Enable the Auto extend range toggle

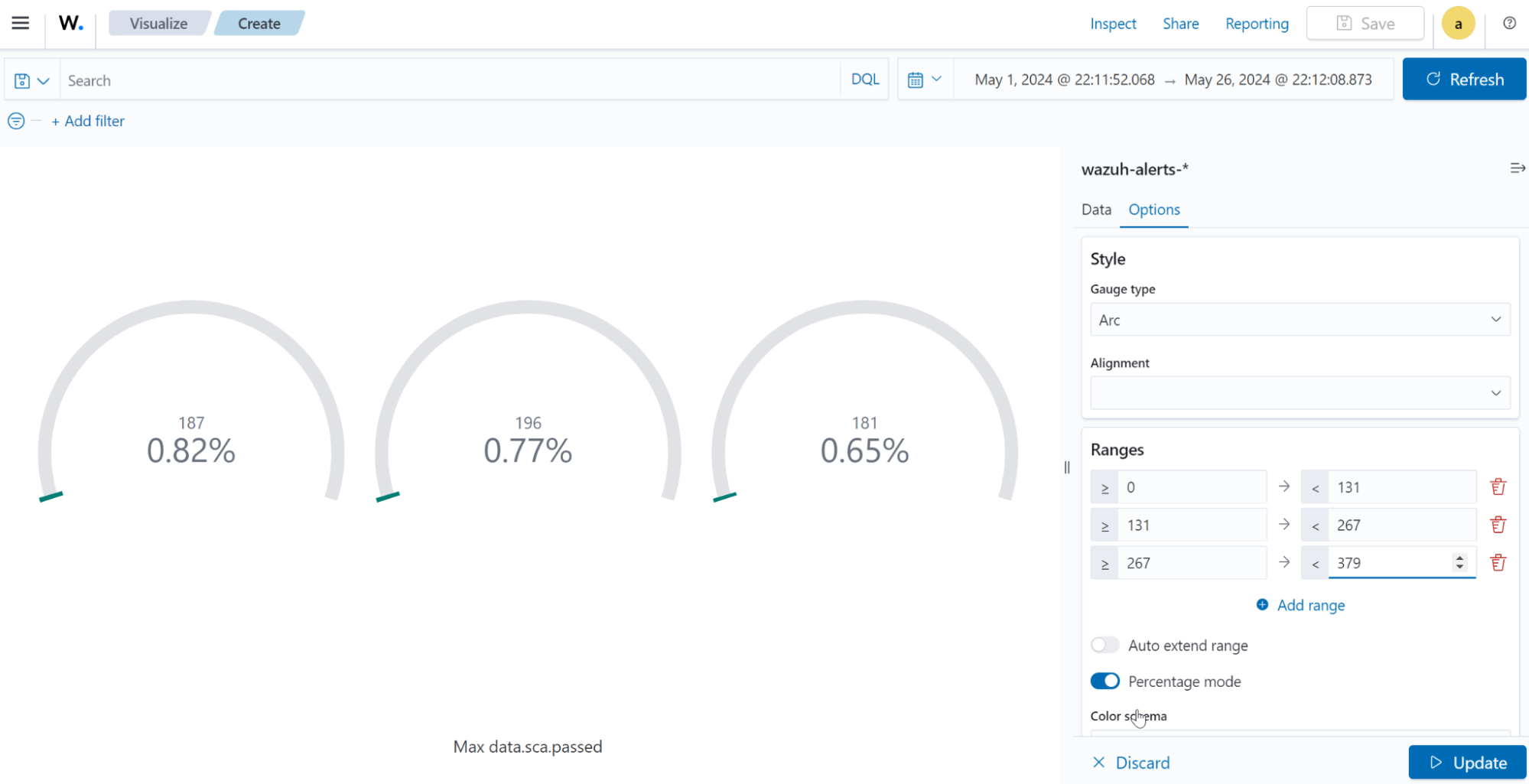[x=1104, y=645]
